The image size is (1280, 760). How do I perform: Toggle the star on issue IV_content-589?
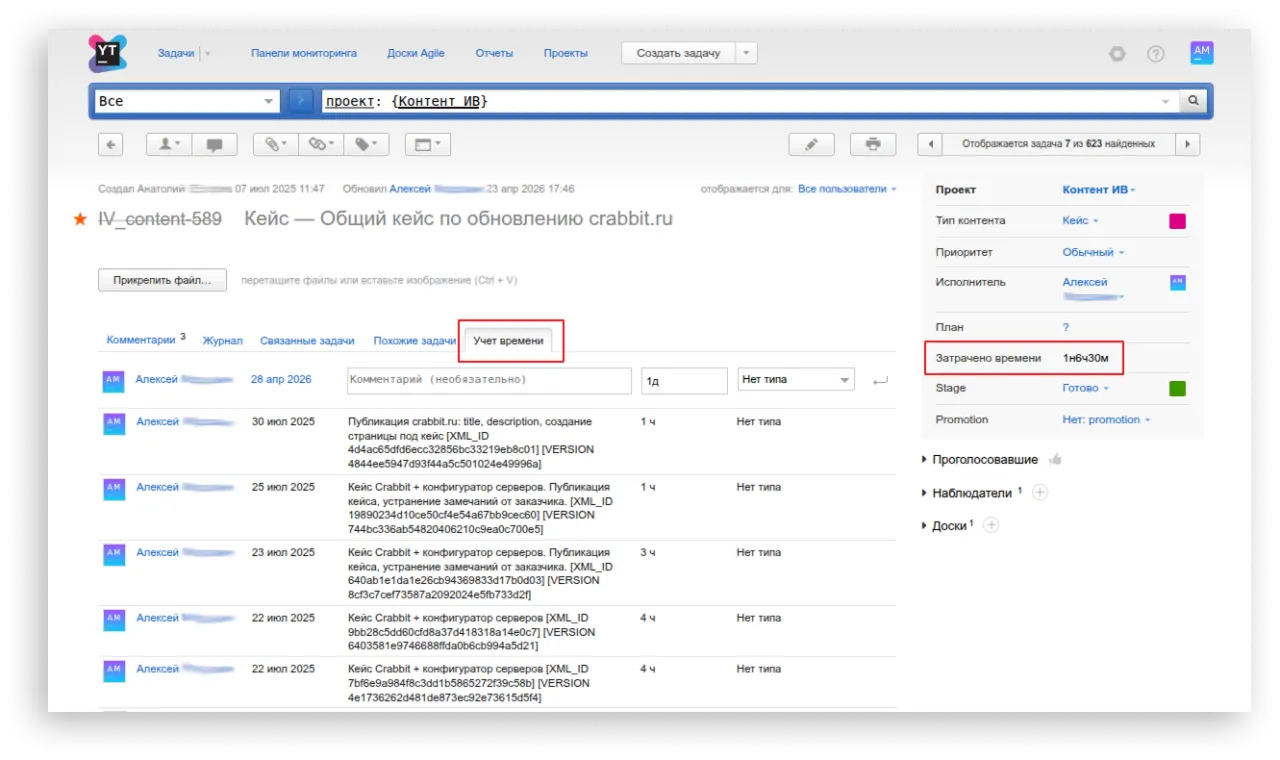tap(80, 219)
